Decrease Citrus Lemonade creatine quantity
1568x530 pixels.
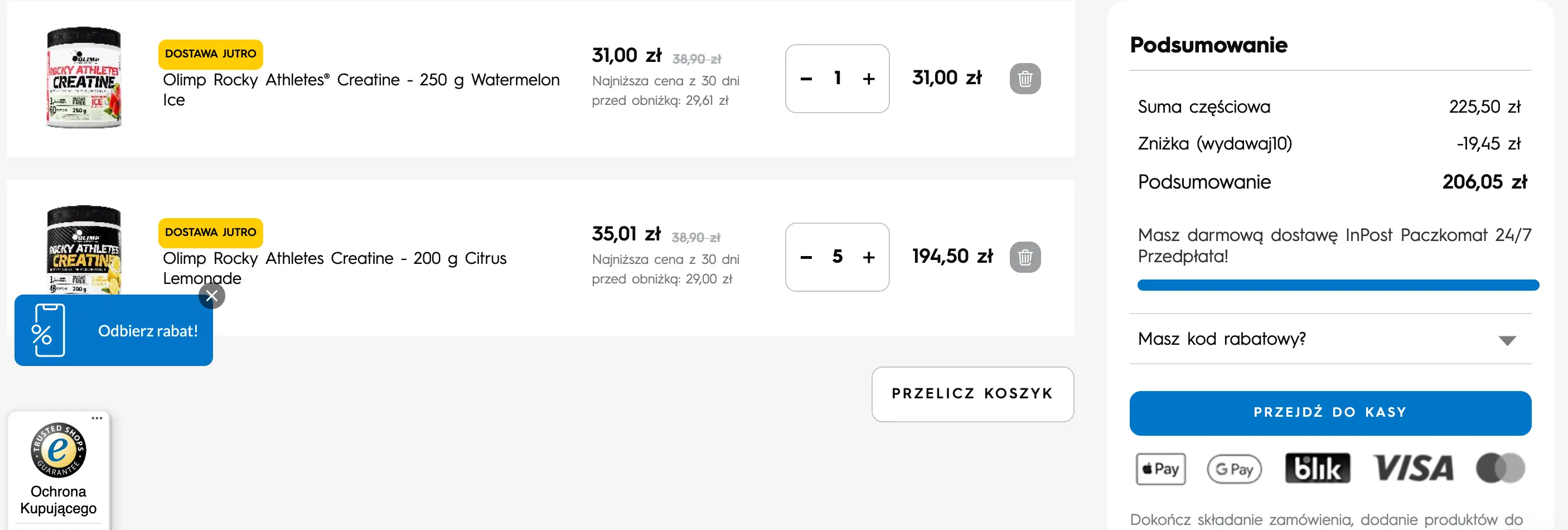coord(806,257)
